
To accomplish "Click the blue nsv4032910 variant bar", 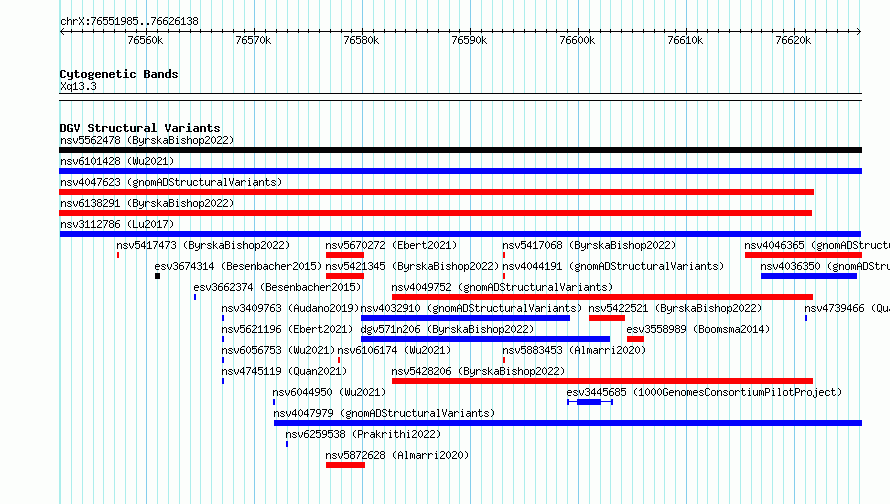I will click(x=465, y=318).
